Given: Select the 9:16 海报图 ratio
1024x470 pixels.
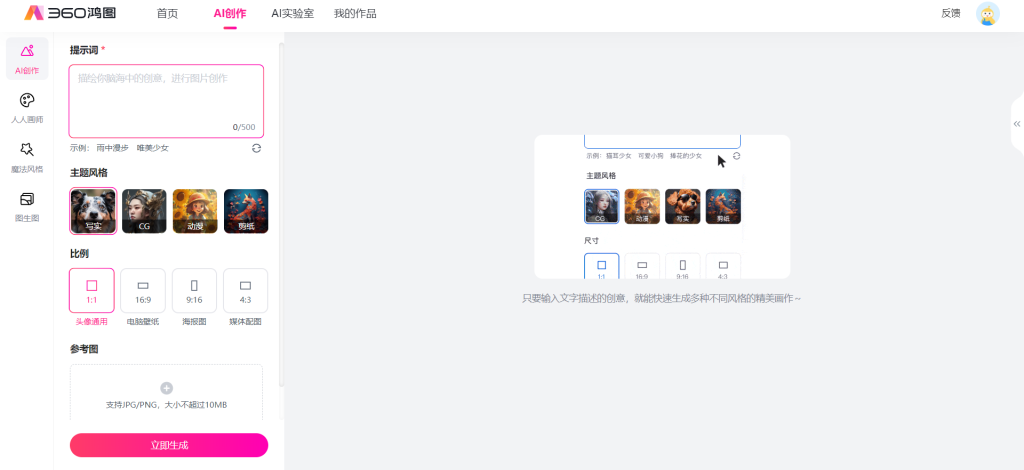Looking at the screenshot, I should pos(194,291).
